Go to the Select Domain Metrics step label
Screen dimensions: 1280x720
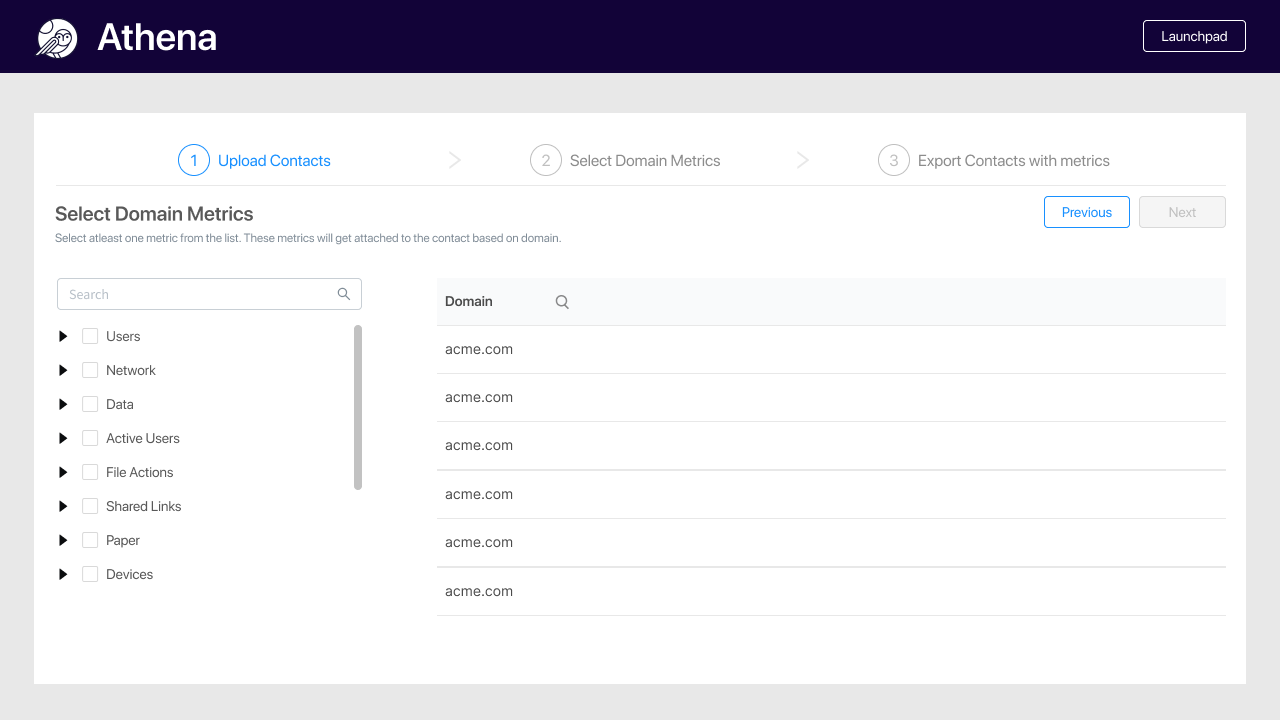tap(645, 160)
